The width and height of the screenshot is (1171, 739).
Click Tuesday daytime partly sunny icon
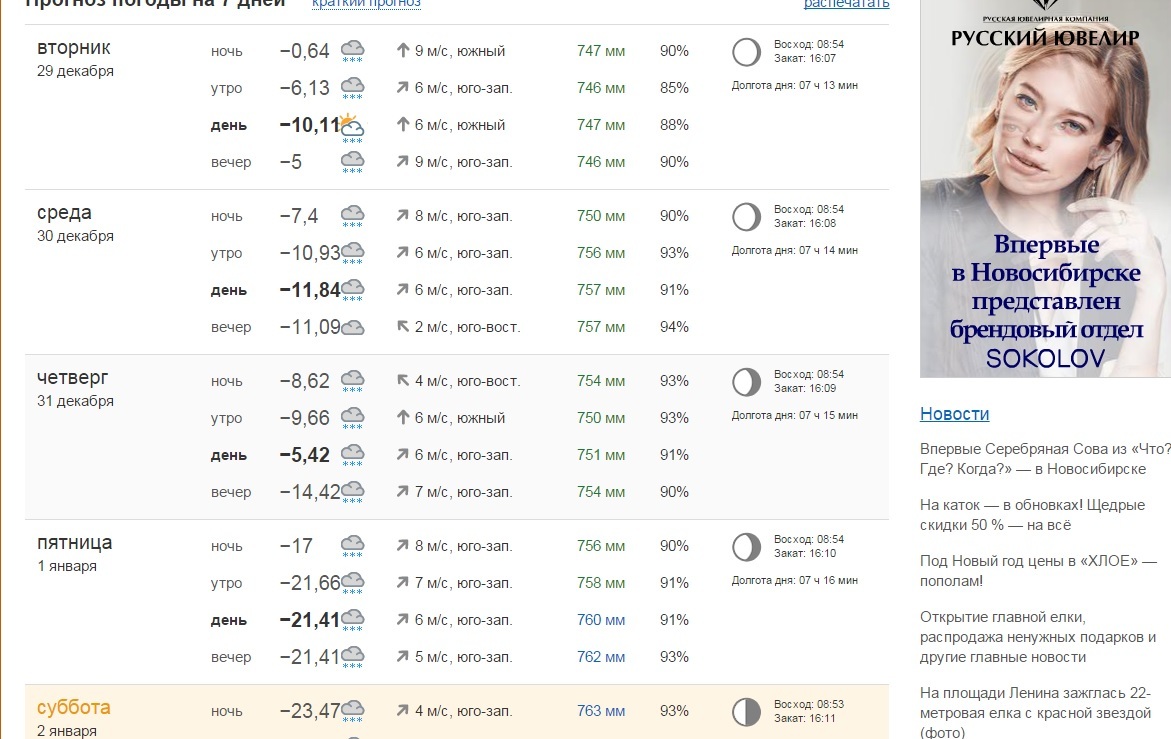pyautogui.click(x=351, y=127)
